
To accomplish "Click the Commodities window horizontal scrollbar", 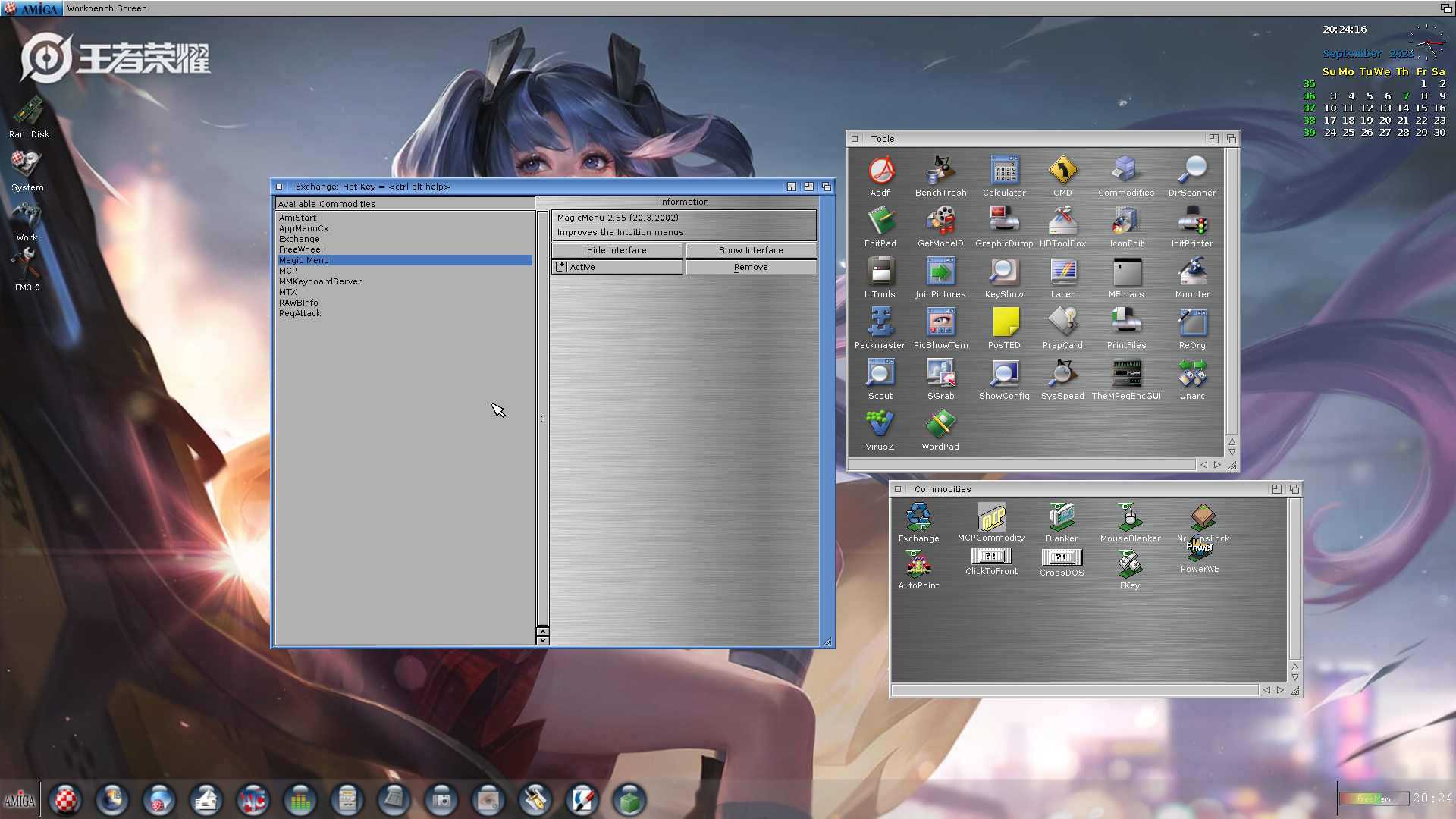I will coord(1074,690).
